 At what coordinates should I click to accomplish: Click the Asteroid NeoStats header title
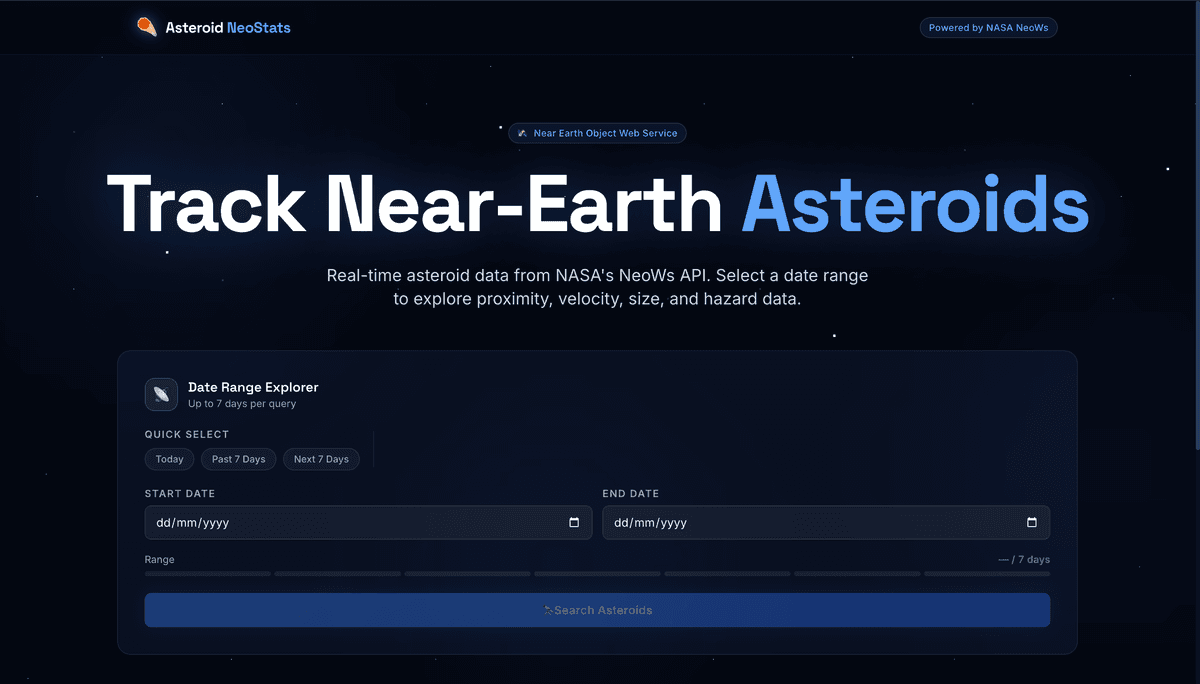point(227,27)
